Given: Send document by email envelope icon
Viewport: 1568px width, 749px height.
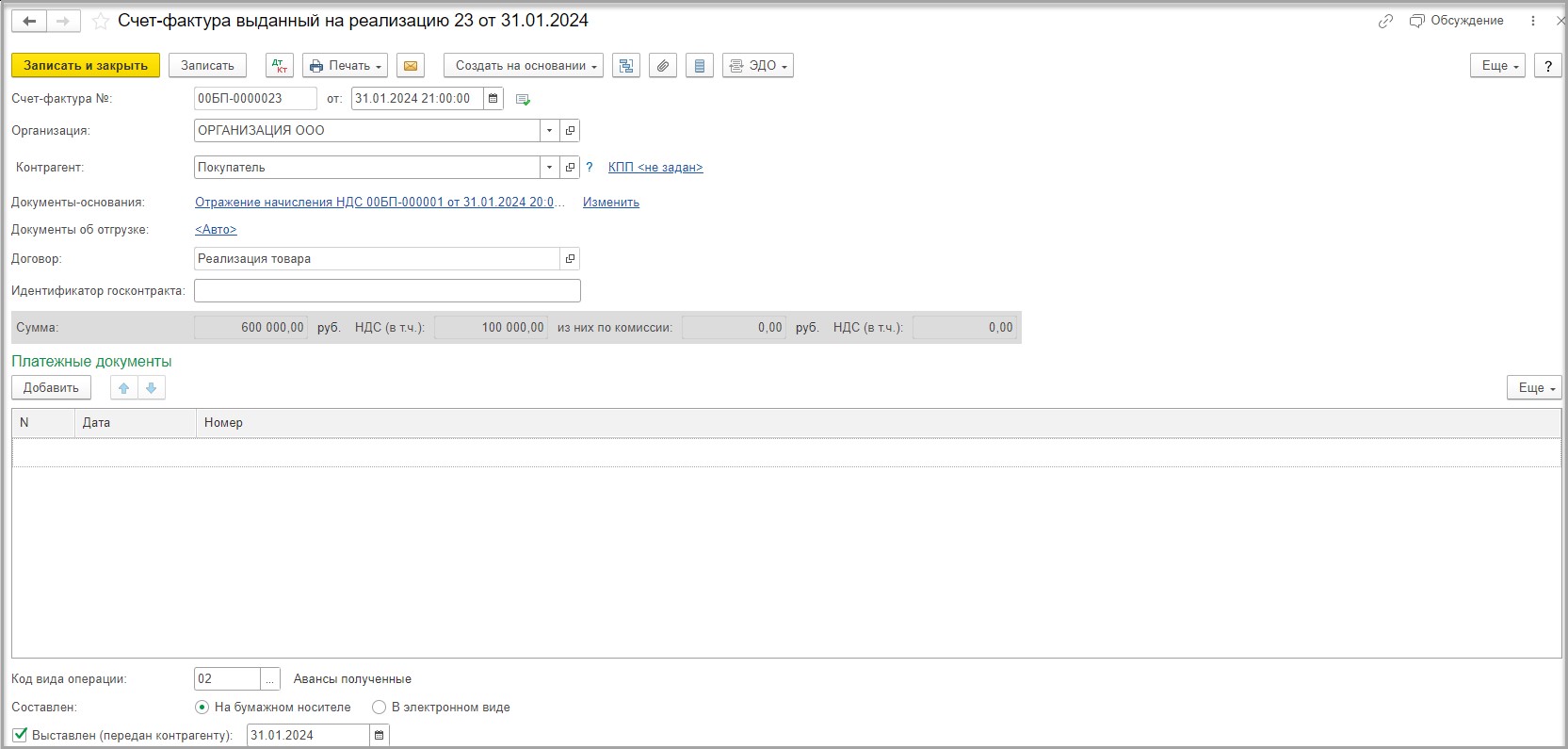Looking at the screenshot, I should pos(411,65).
